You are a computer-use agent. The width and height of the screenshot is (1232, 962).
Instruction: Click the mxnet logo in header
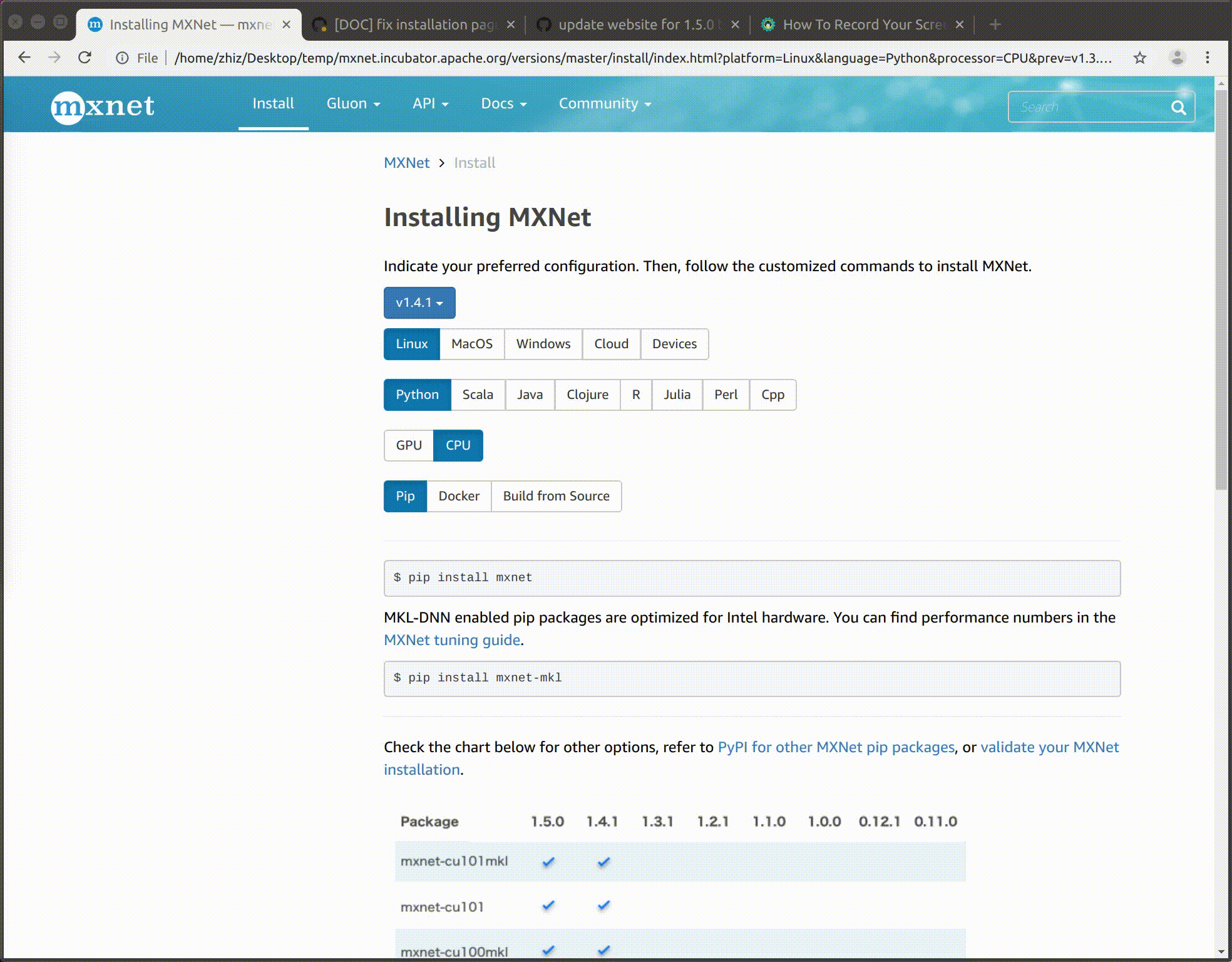(103, 106)
